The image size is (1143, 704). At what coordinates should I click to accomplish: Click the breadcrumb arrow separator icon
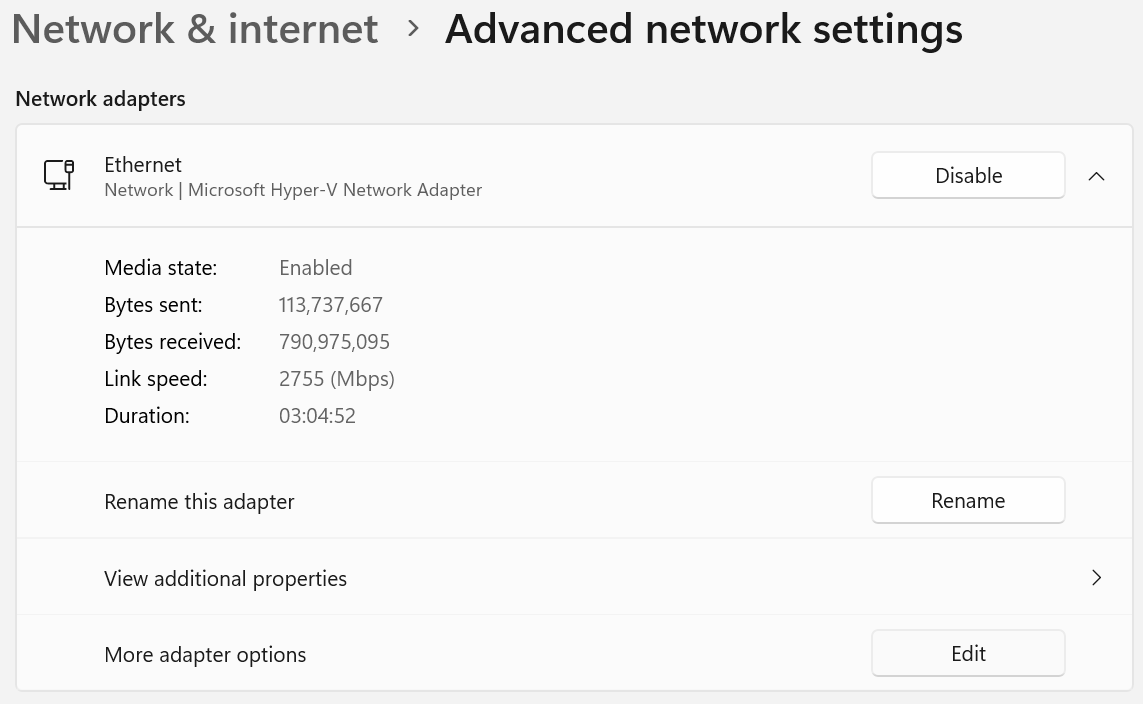click(413, 29)
